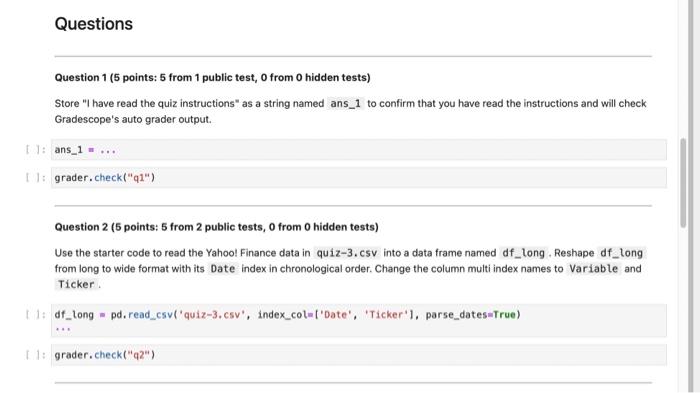The image size is (700, 393).
Task: Click the Question 2 bold header text
Action: pyautogui.click(x=217, y=227)
